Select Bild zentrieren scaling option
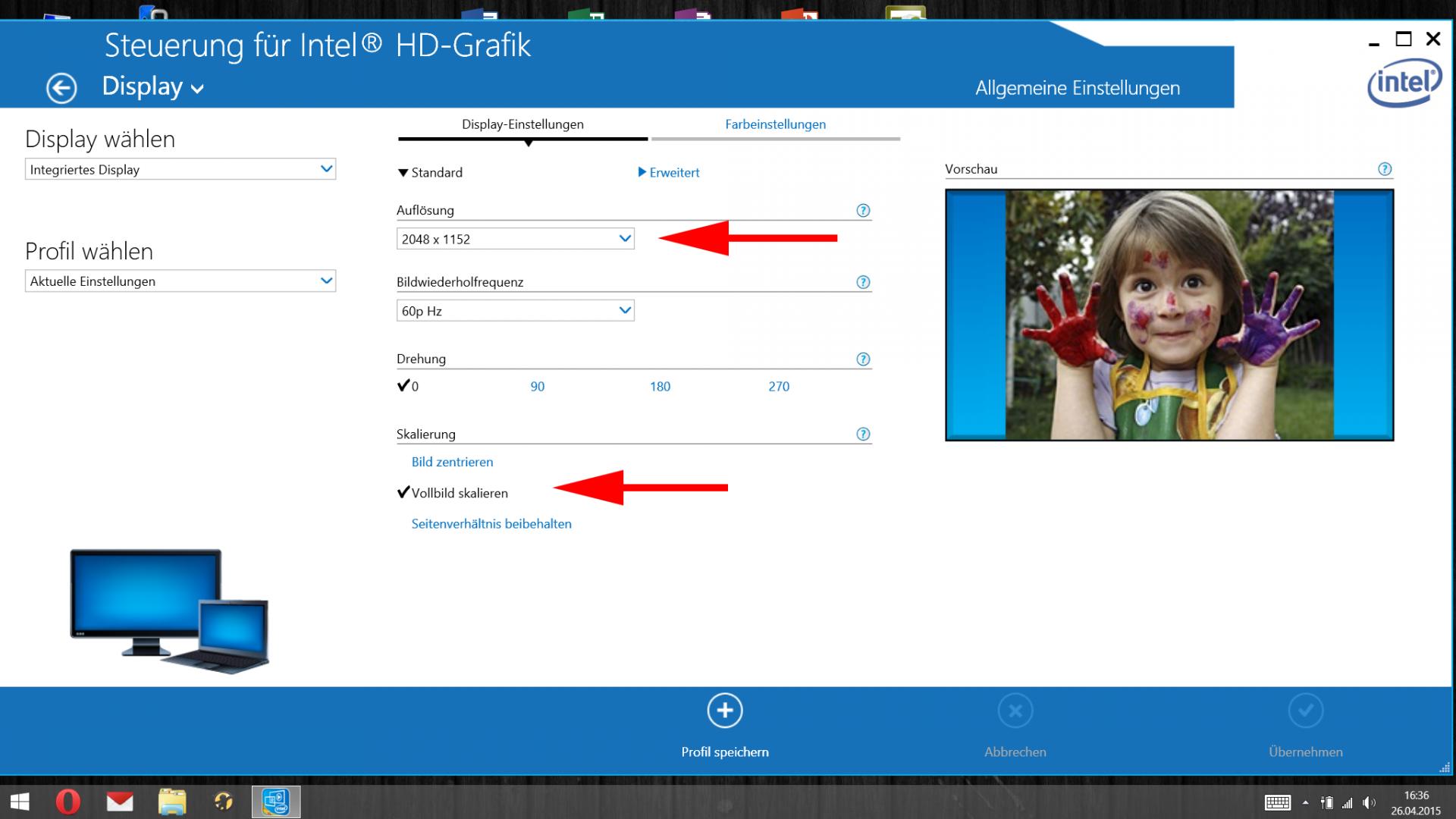The height and width of the screenshot is (819, 1456). [452, 462]
